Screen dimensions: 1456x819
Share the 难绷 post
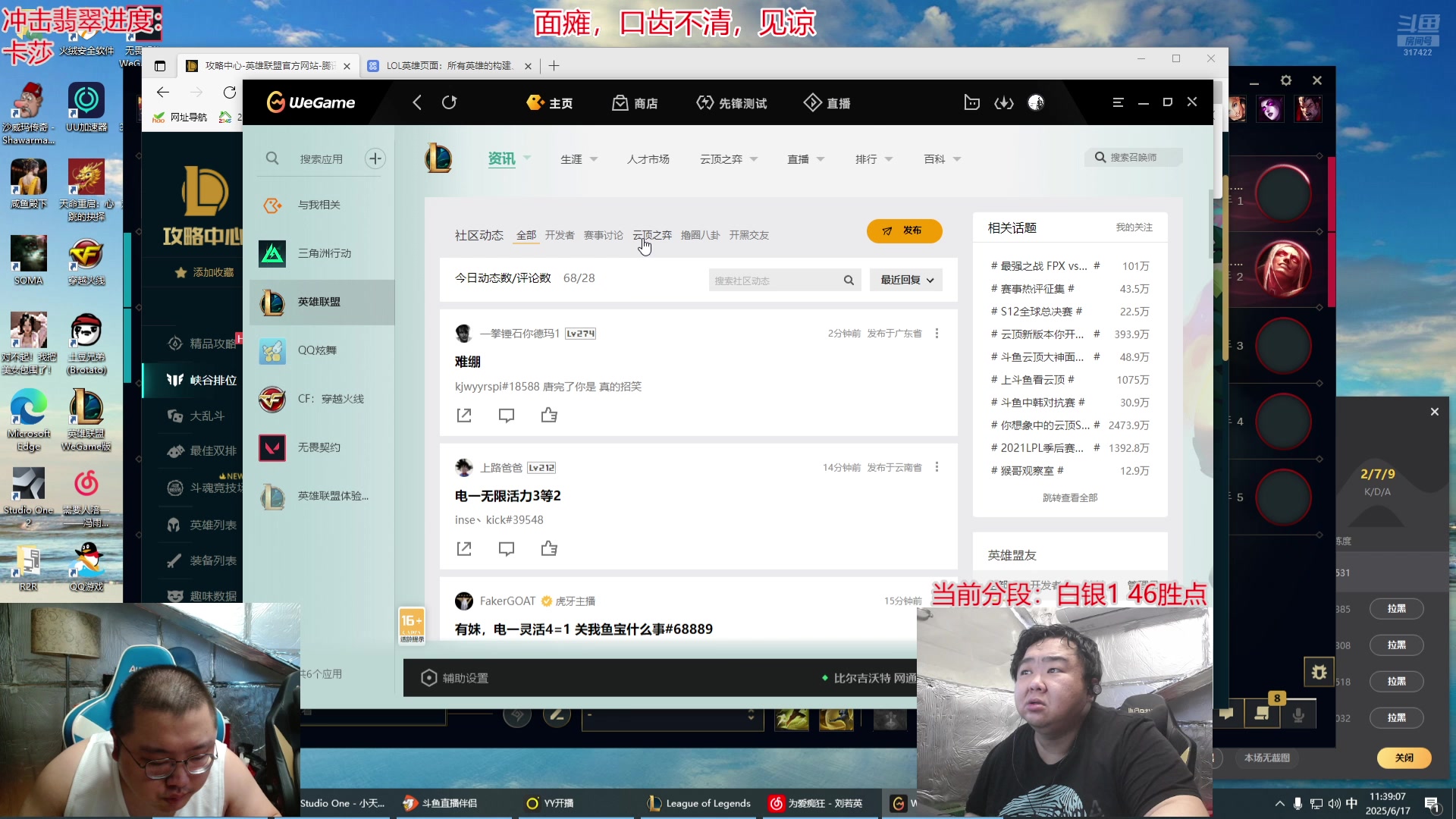point(464,416)
